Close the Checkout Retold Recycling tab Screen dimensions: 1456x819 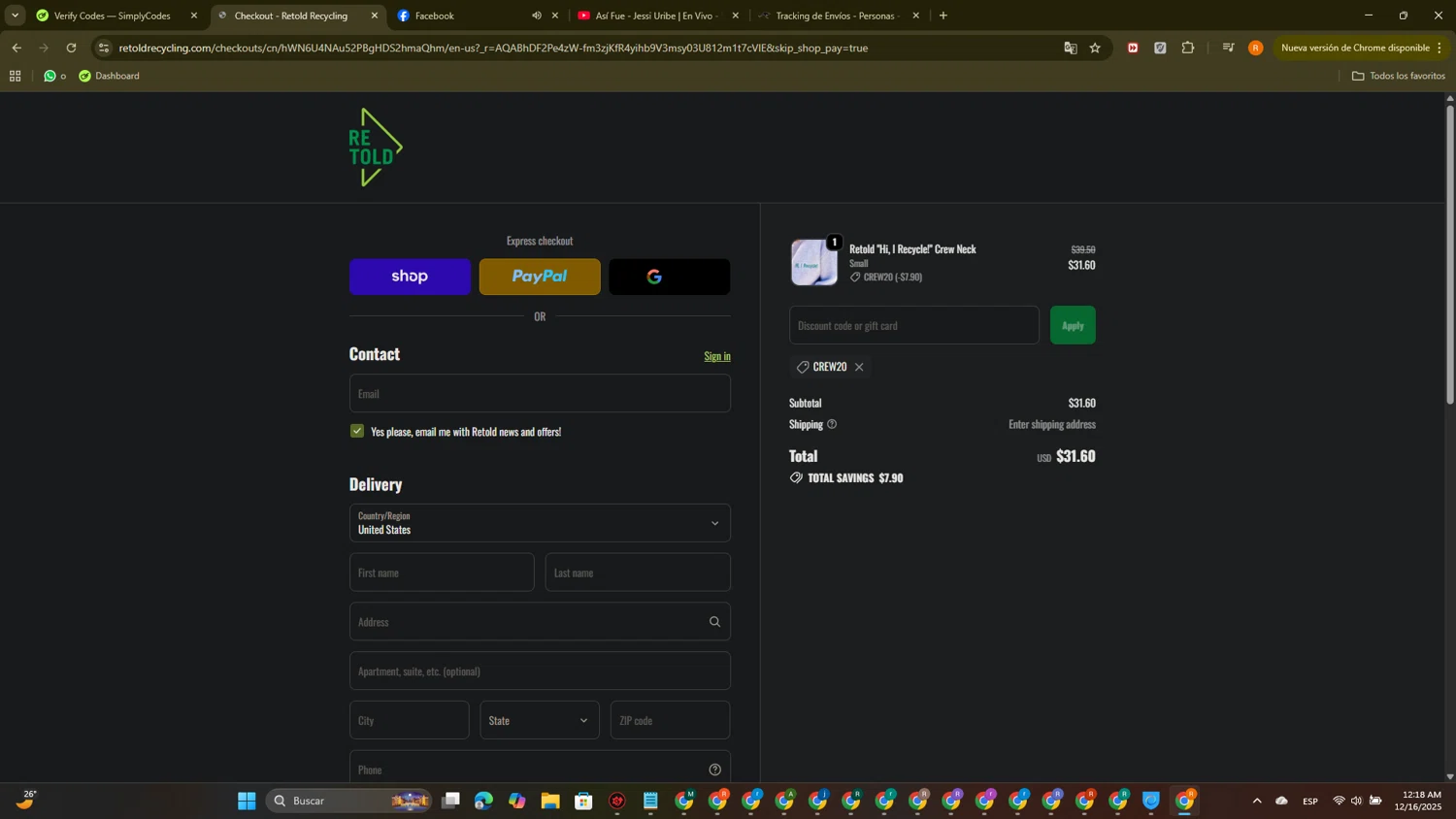coord(375,16)
